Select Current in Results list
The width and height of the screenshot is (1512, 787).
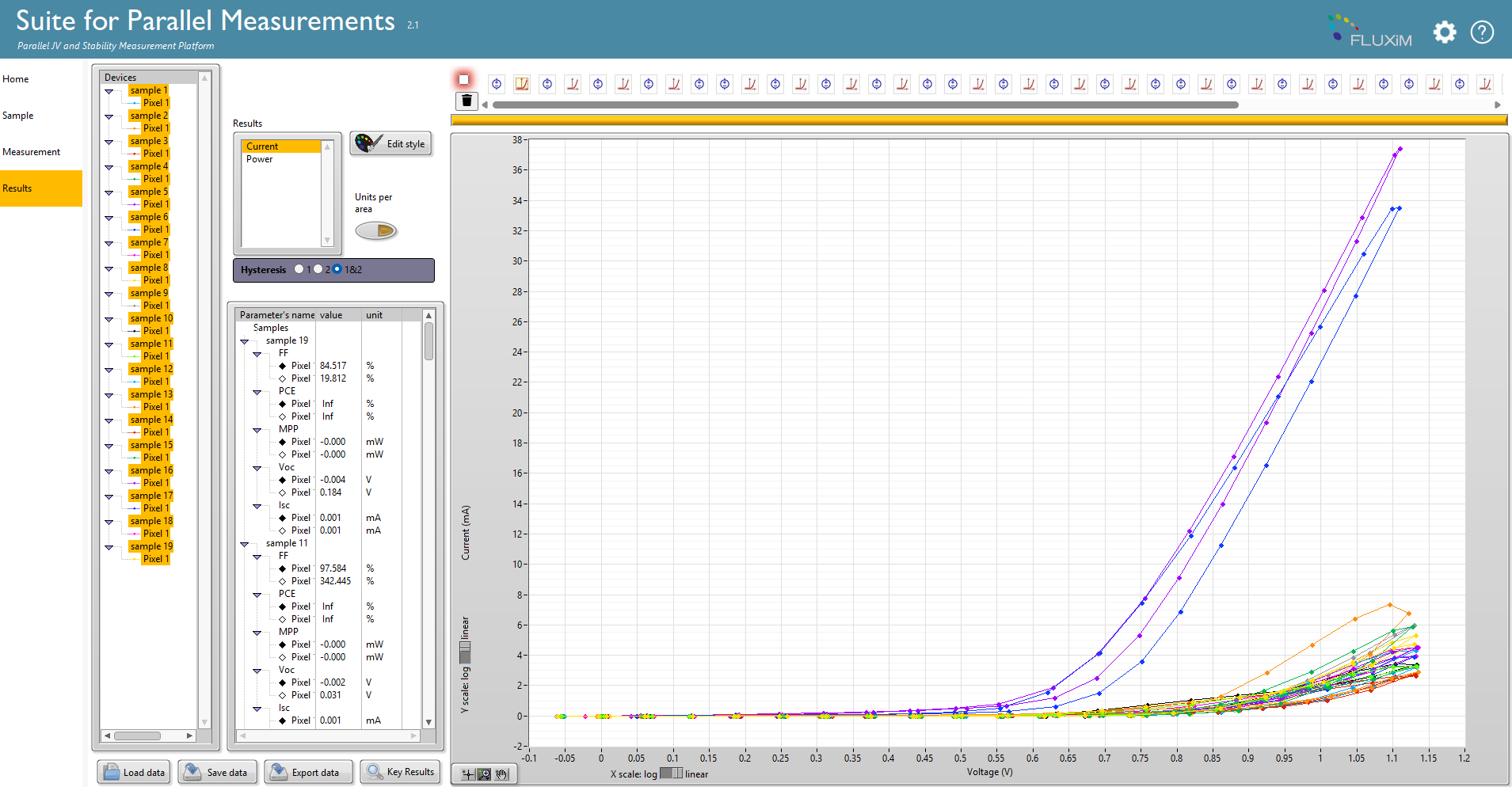click(281, 146)
